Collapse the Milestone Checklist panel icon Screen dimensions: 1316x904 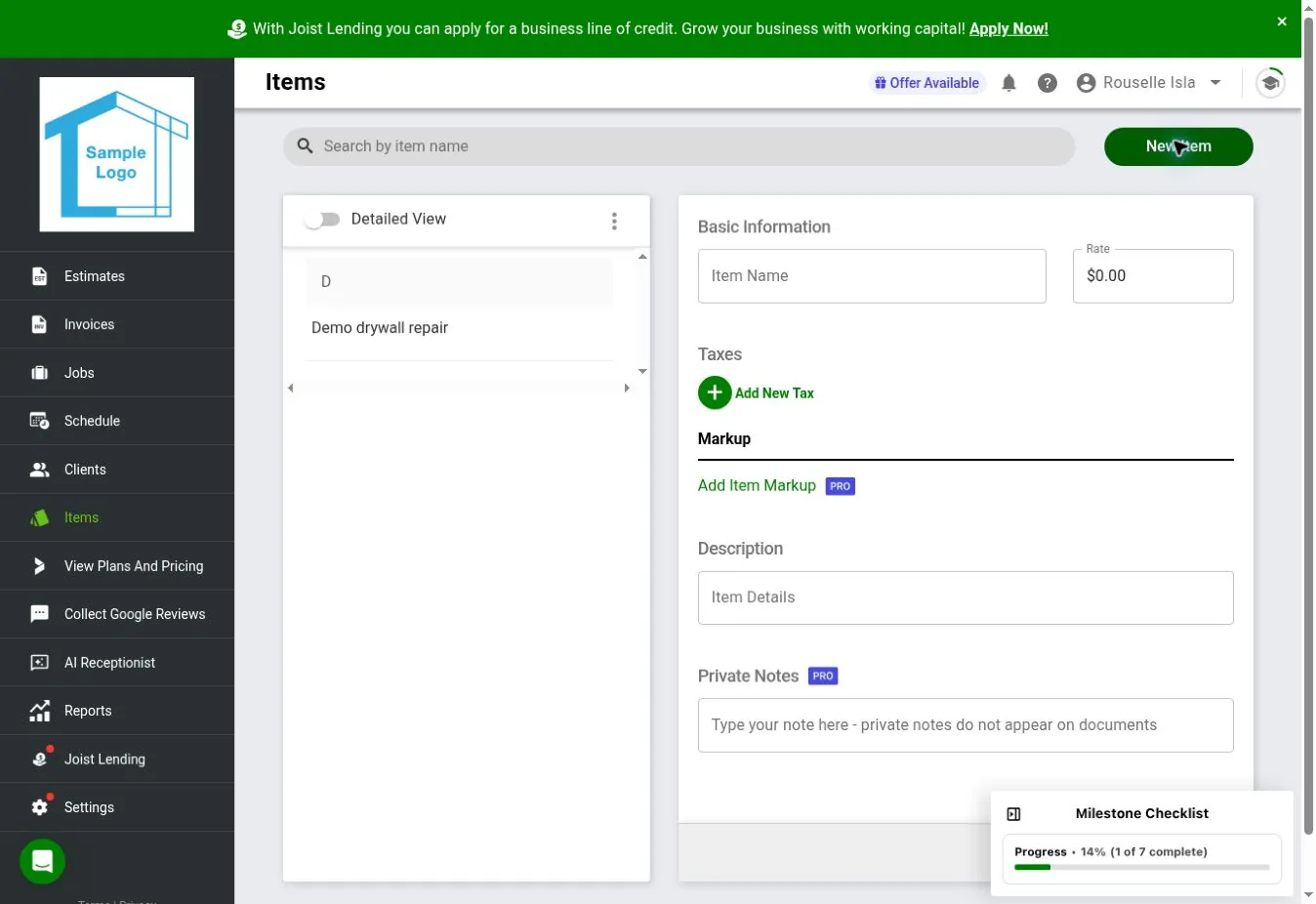pyautogui.click(x=1013, y=814)
